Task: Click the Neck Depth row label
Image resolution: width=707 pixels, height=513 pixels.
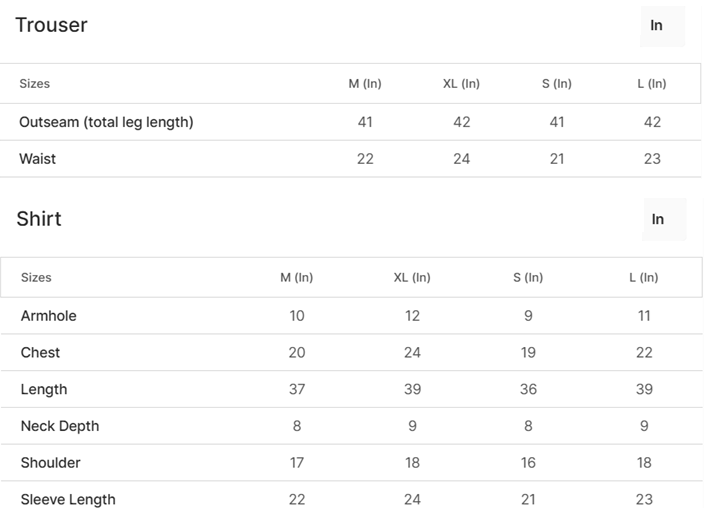Action: pos(60,426)
